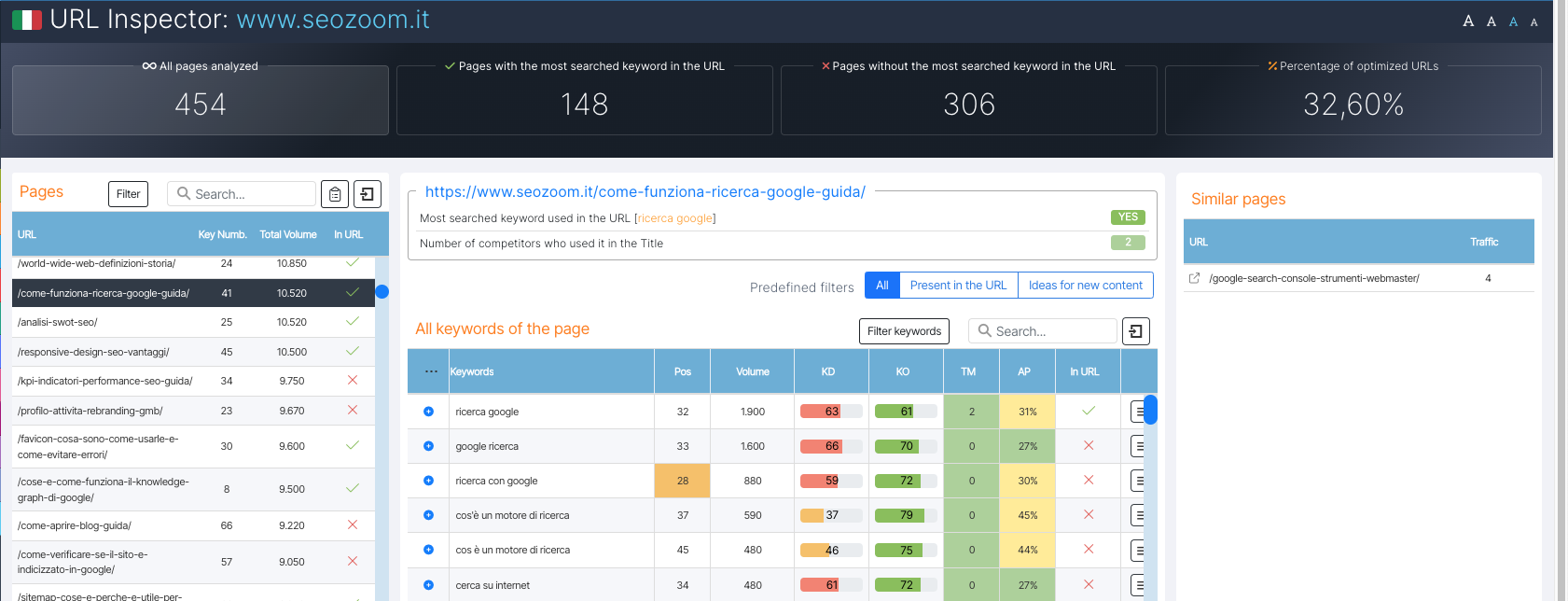Open the list menu icon for 'google ricerca'
1568x601 pixels.
[x=1138, y=446]
